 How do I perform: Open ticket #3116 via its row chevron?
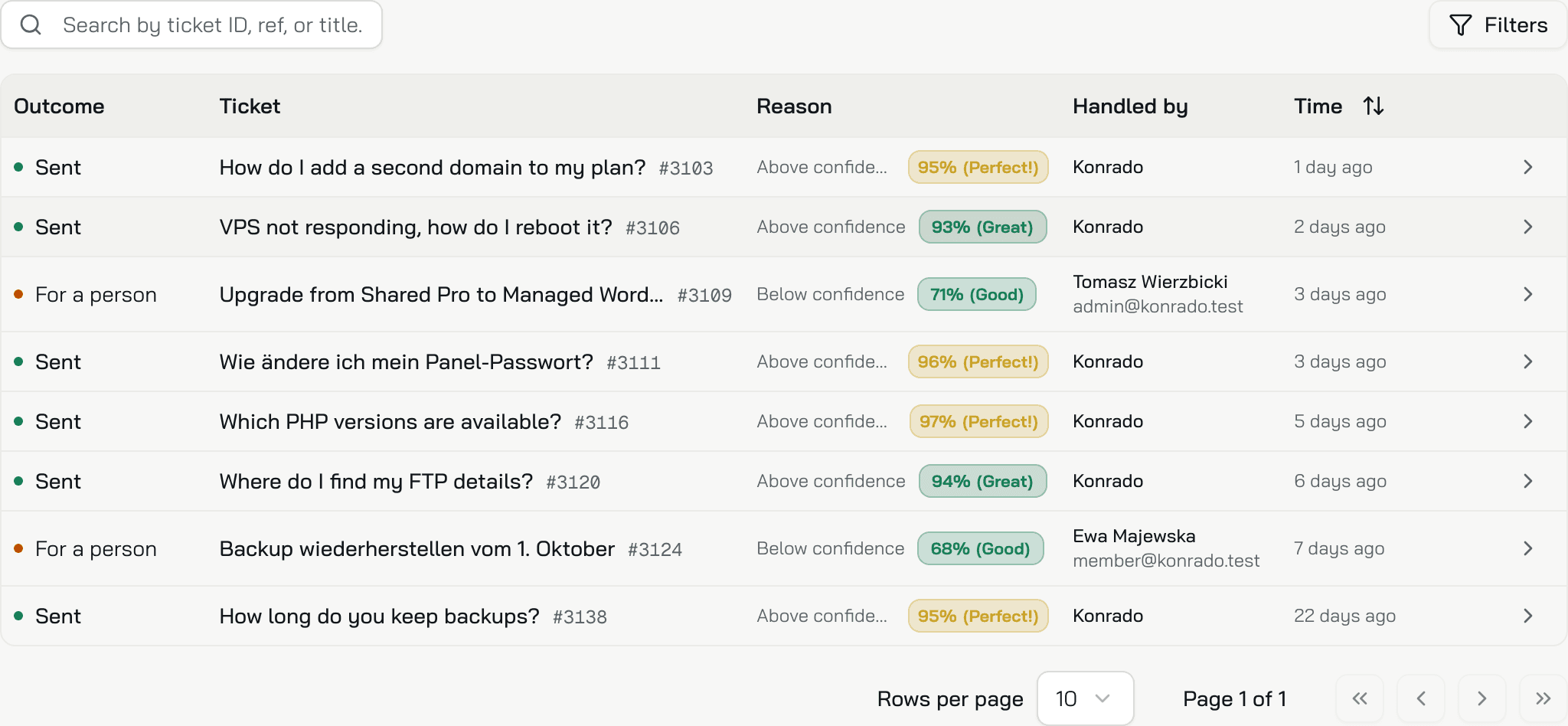point(1527,421)
